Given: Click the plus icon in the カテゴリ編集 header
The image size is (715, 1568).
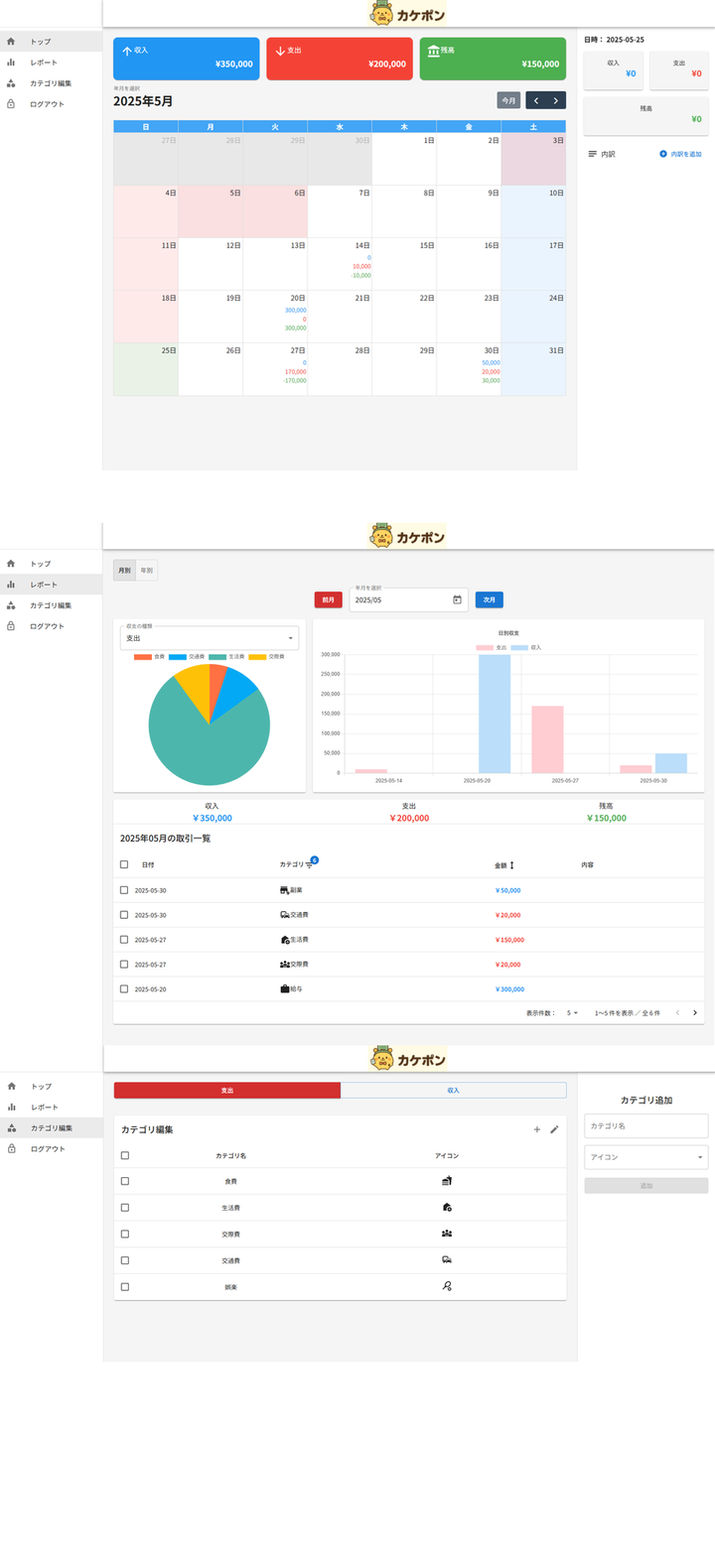Looking at the screenshot, I should (537, 1129).
